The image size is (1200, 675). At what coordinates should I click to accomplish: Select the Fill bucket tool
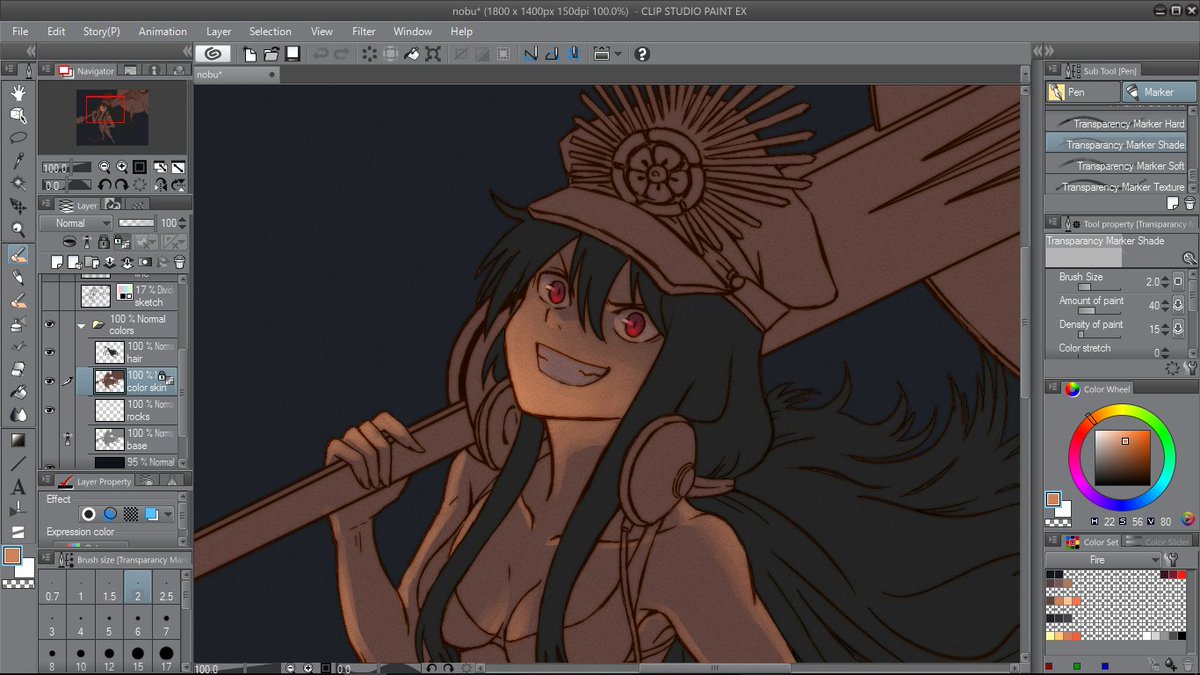pos(18,392)
